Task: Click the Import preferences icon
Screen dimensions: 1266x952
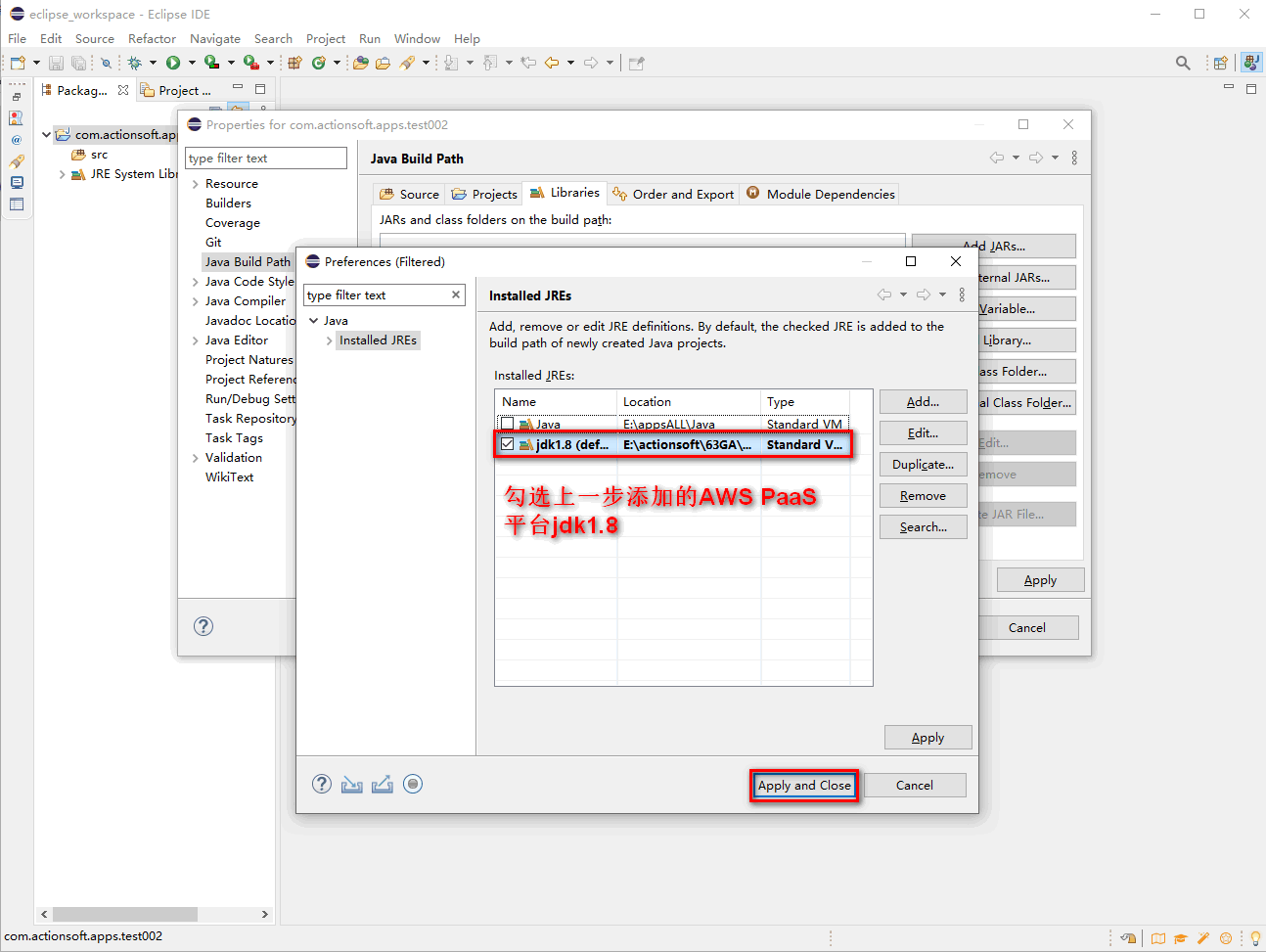Action: point(352,785)
